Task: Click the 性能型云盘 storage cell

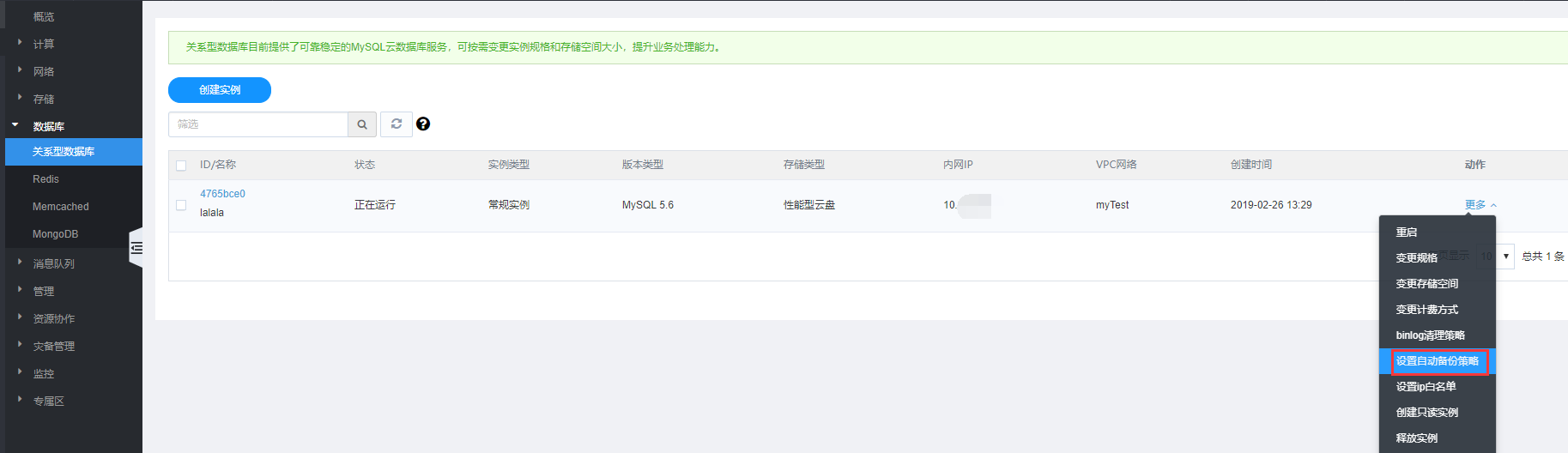Action: [809, 205]
